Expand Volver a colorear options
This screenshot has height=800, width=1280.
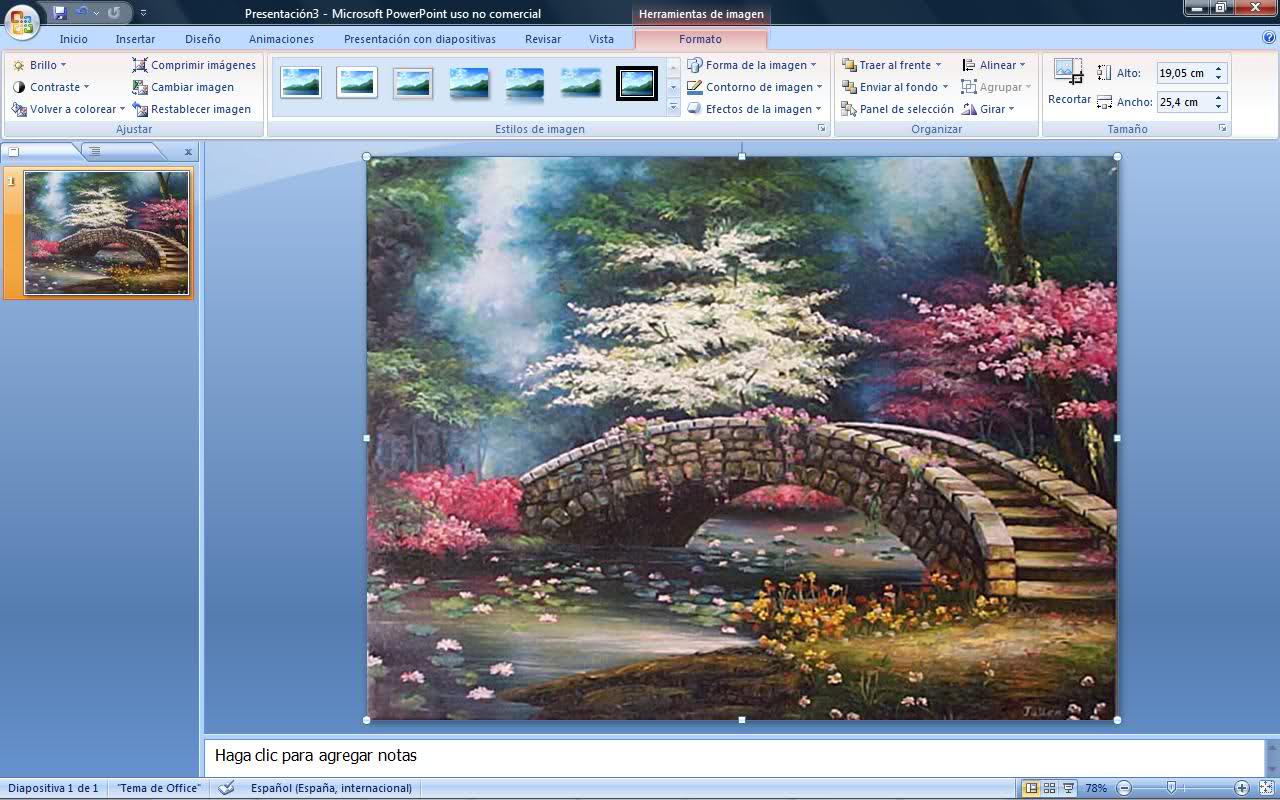(68, 109)
